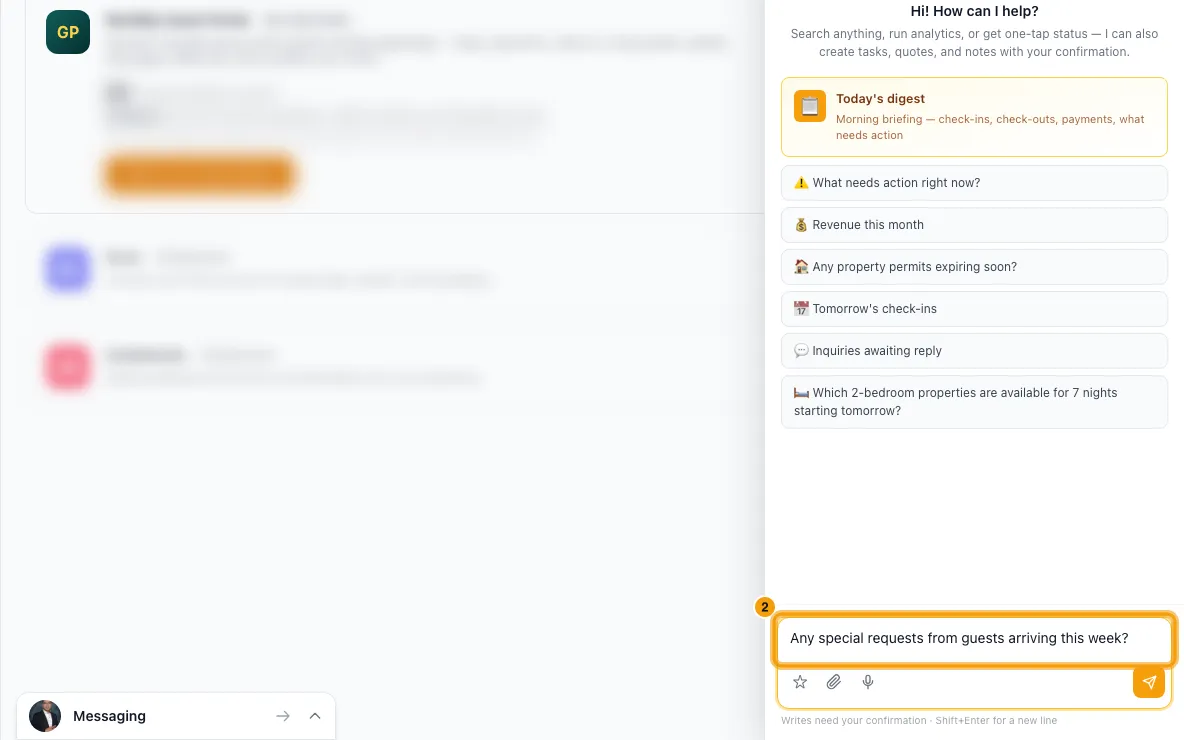The height and width of the screenshot is (740, 1184).
Task: Send the message with the orange send button
Action: coord(1149,682)
